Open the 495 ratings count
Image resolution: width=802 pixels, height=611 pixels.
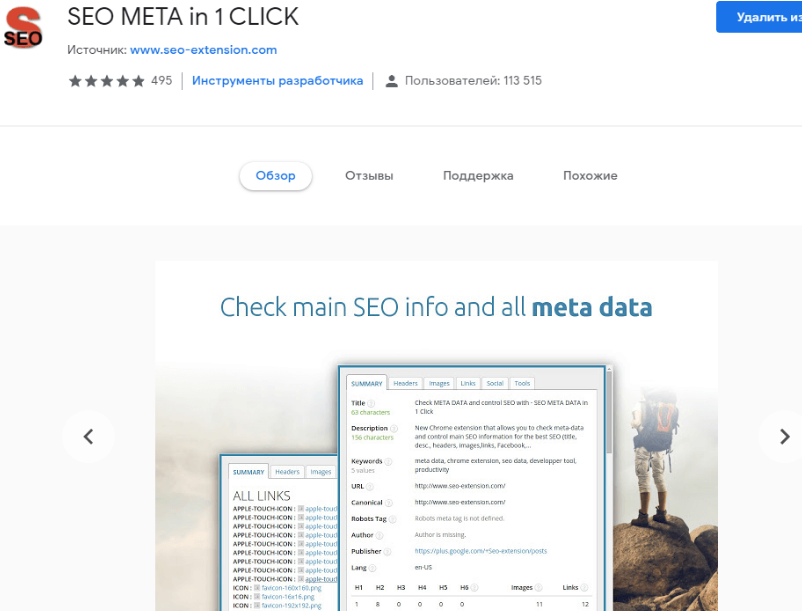(x=162, y=81)
